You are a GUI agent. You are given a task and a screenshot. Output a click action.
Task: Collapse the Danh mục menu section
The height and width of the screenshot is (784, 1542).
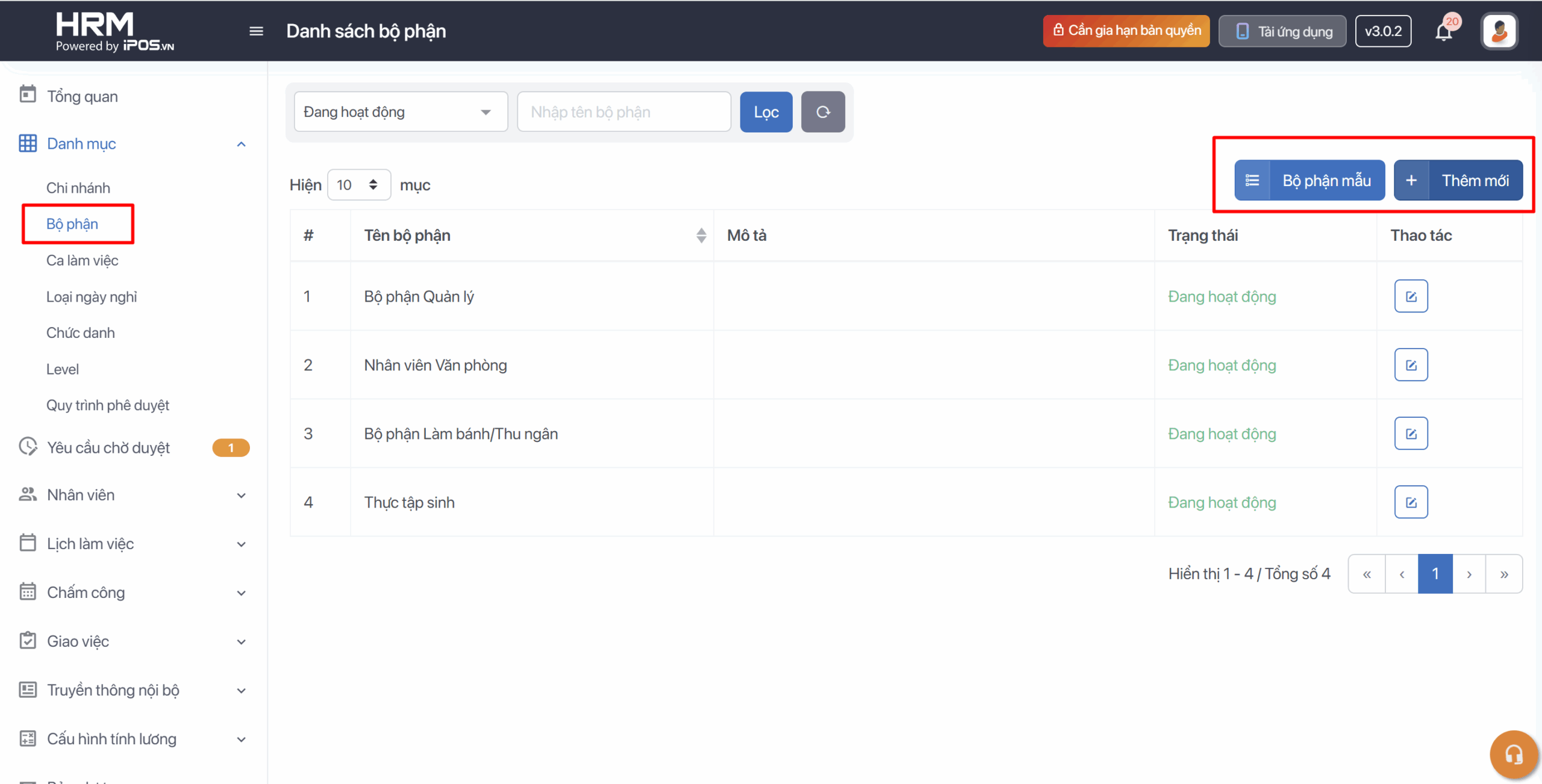click(241, 144)
